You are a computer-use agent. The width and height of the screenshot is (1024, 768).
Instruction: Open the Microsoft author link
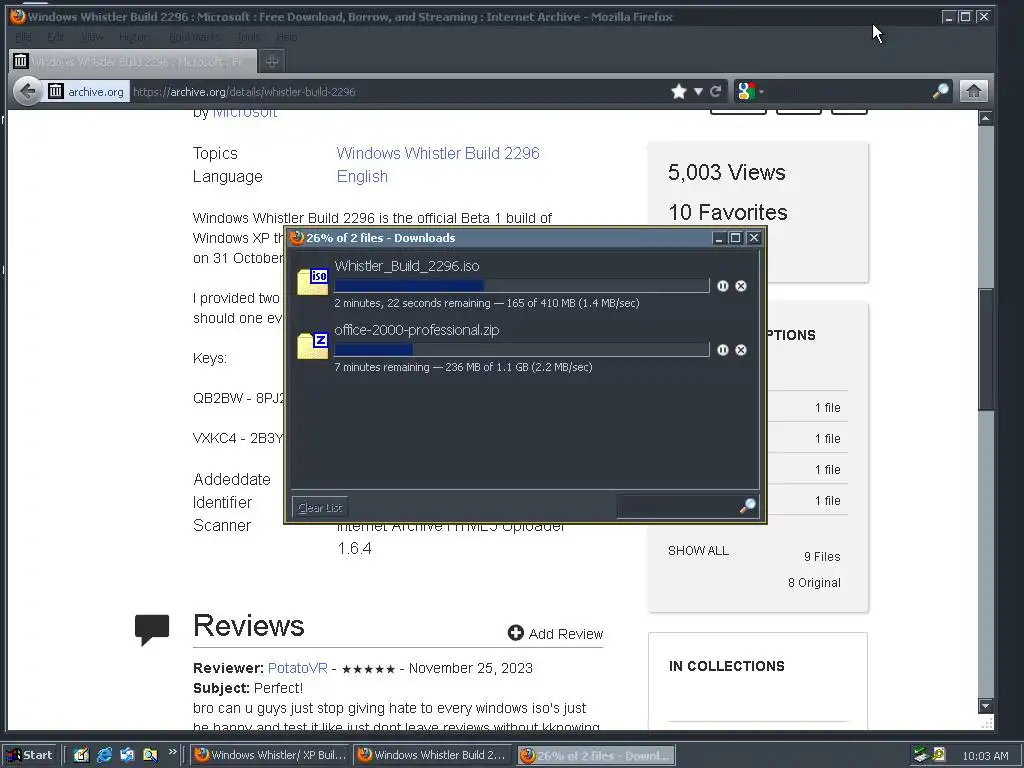click(245, 114)
